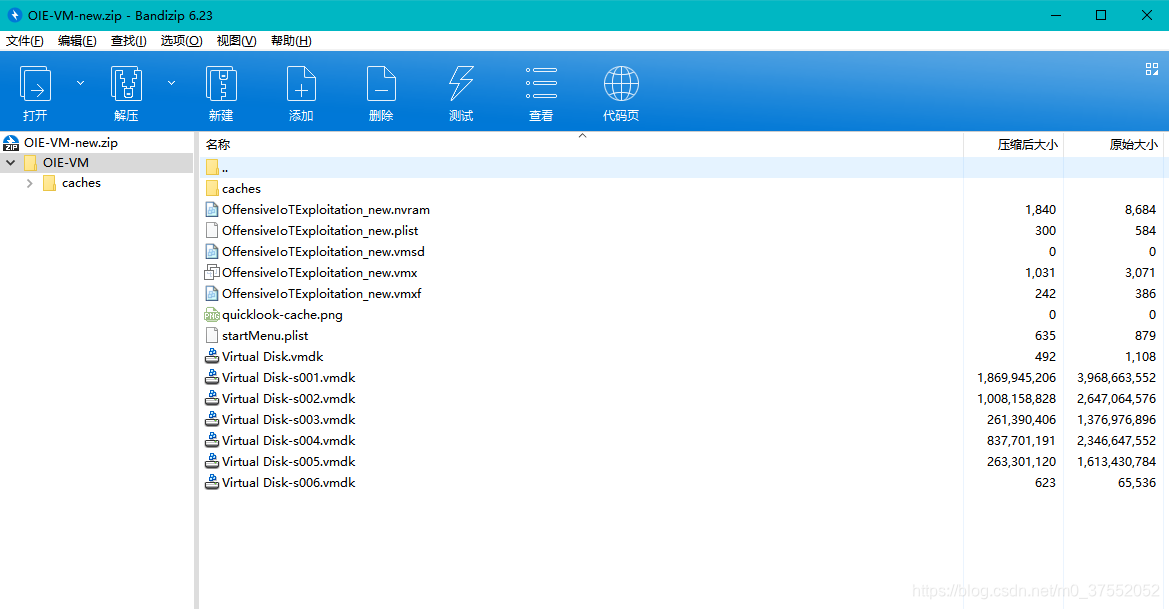Select the caches folder in the tree panel
The image size is (1169, 609).
click(81, 183)
